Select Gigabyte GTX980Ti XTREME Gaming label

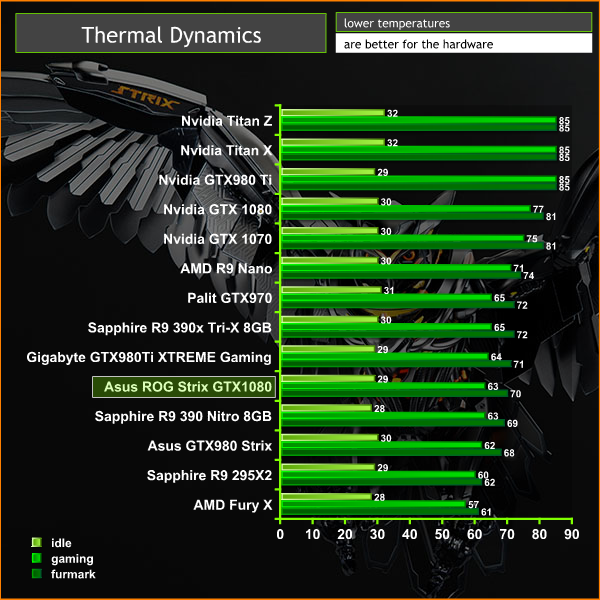click(x=149, y=357)
